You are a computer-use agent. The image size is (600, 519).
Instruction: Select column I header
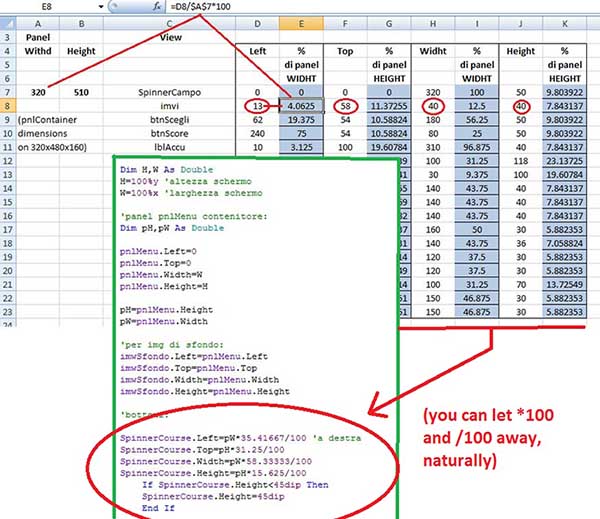pyautogui.click(x=477, y=24)
